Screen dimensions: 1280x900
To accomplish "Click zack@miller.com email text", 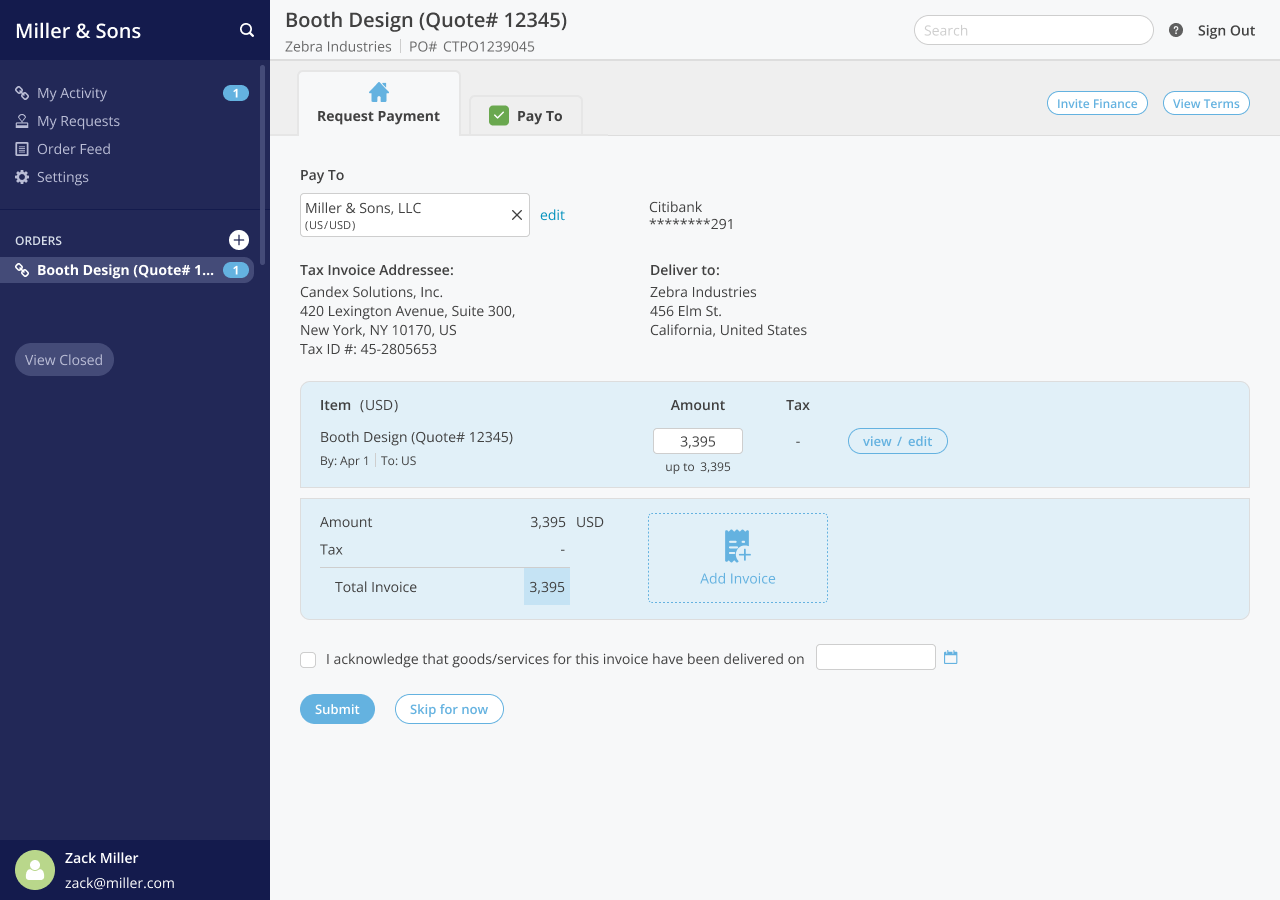I will click(x=120, y=883).
